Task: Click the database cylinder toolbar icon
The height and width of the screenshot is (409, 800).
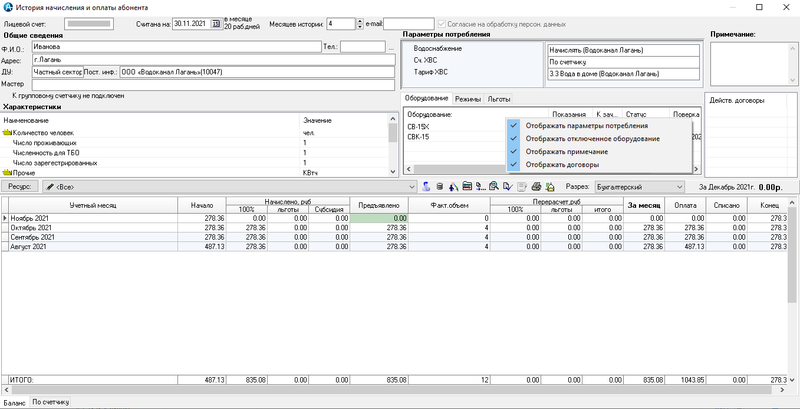Action: 440,186
